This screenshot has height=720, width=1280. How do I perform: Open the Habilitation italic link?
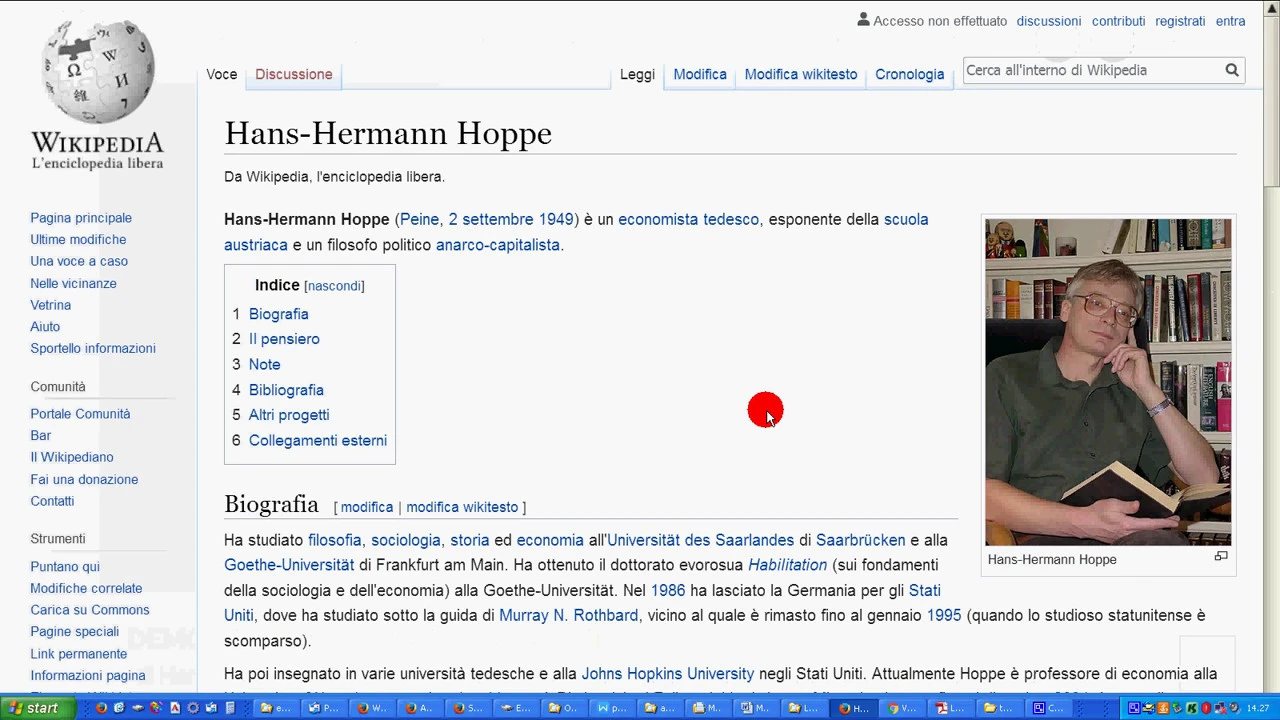click(787, 565)
